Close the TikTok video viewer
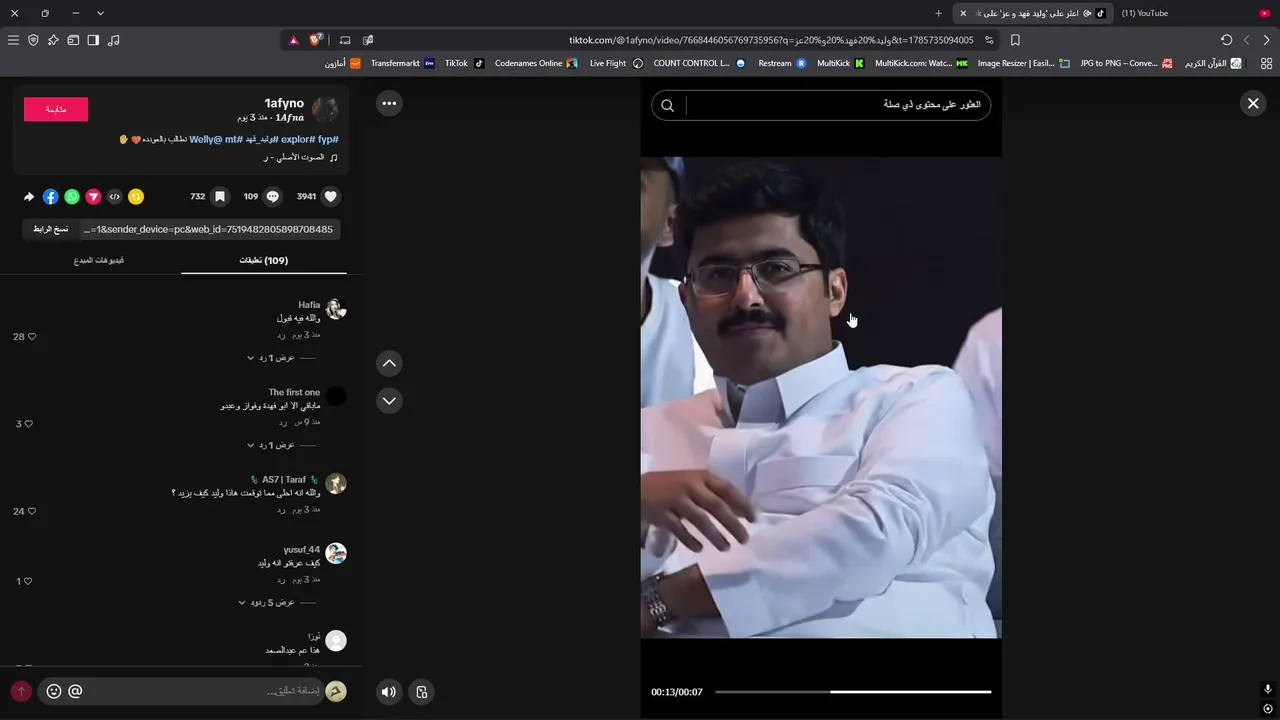 1253,103
